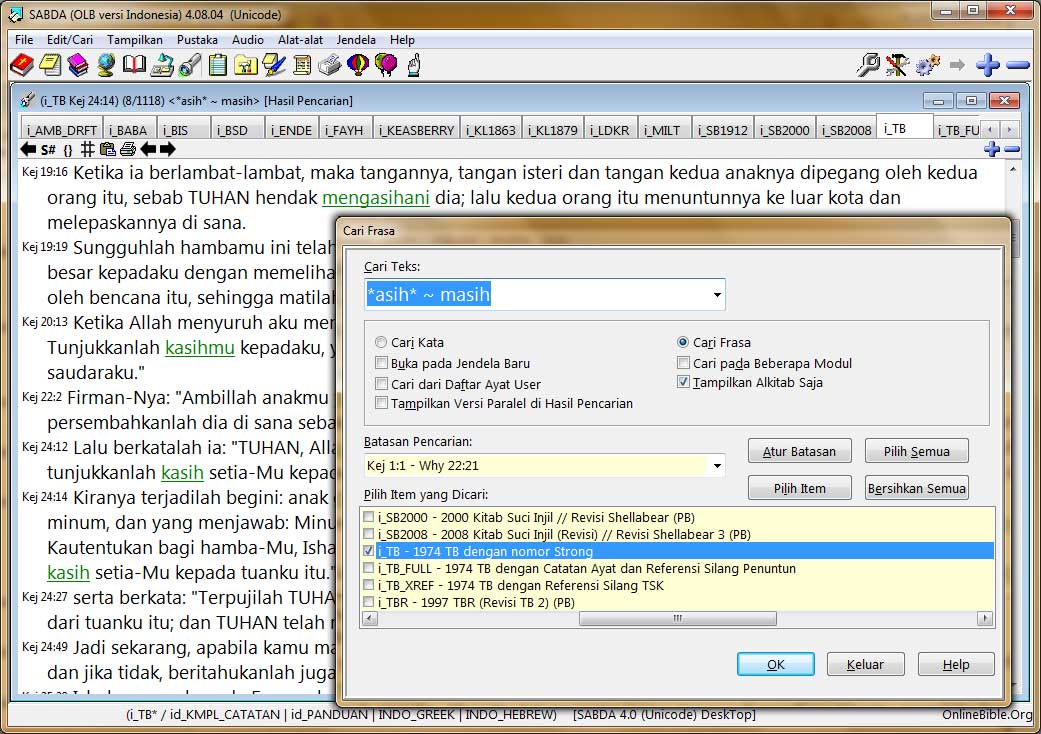1041x734 pixels.
Task: Open the yellow folder with tools icon
Action: click(246, 65)
